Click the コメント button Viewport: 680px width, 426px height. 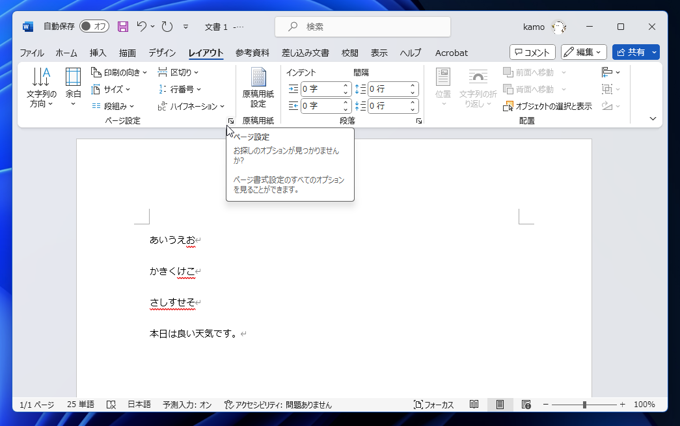click(x=532, y=52)
